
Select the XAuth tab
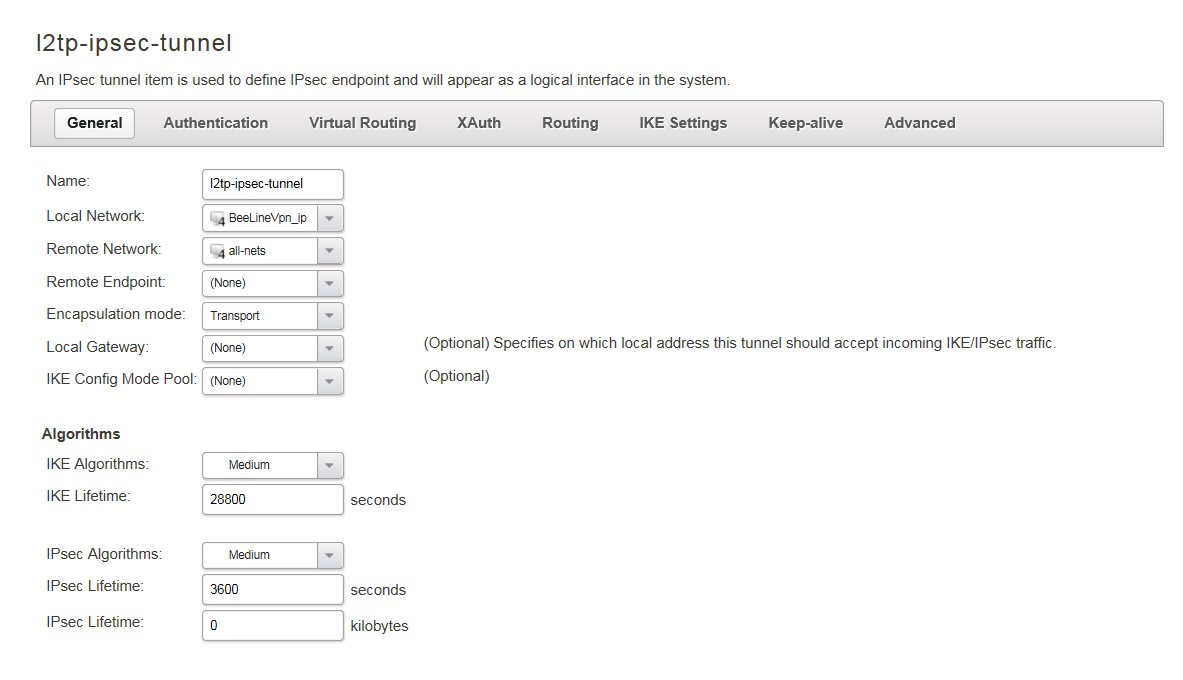tap(479, 123)
